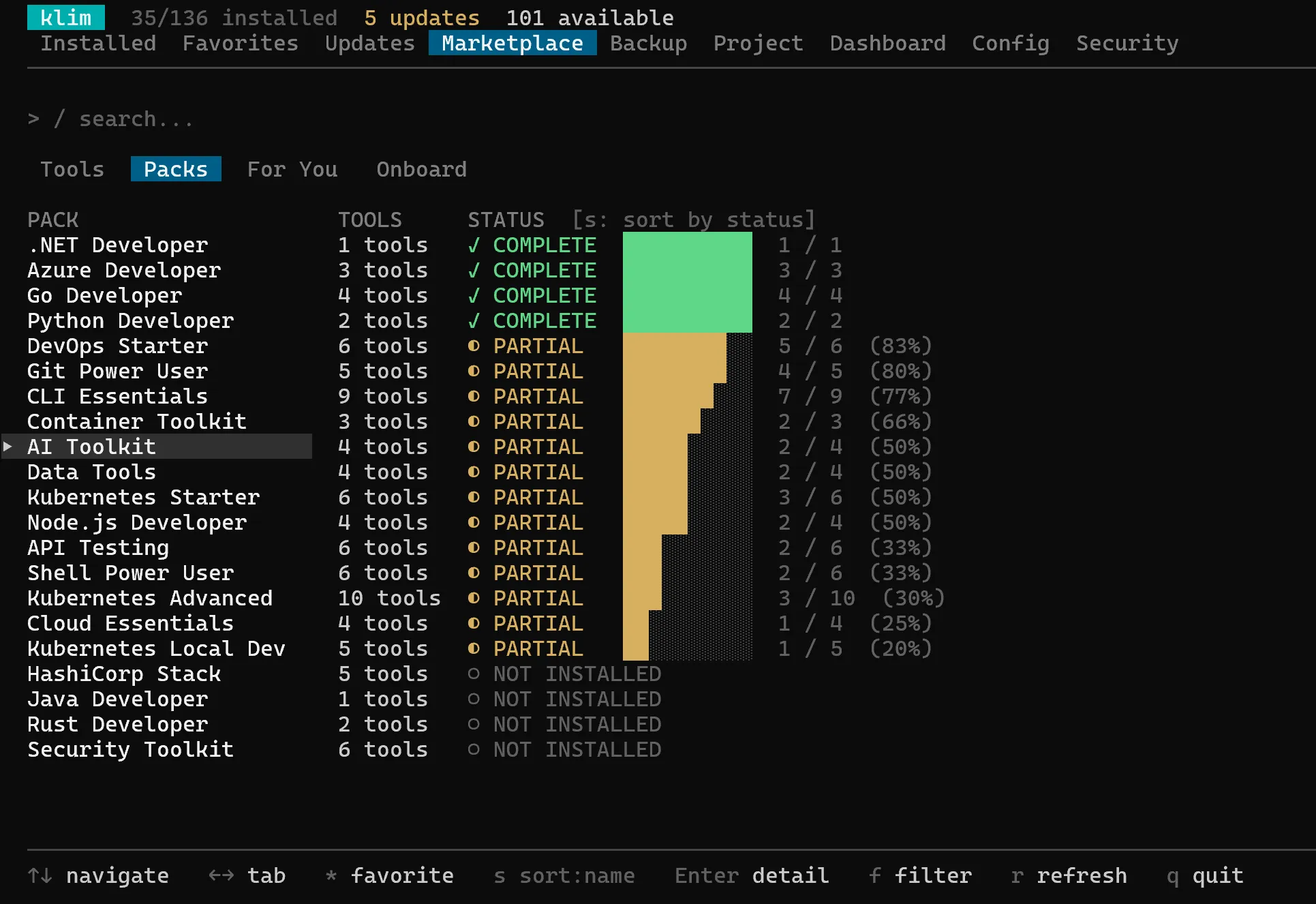This screenshot has height=904, width=1316.
Task: Click the empty circle icon for Security Toolkit
Action: (x=474, y=749)
